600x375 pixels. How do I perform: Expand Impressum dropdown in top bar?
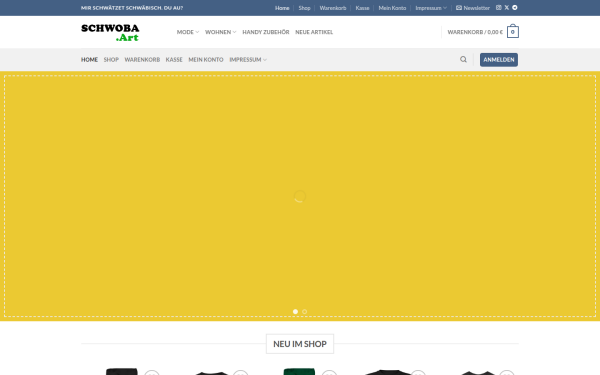point(431,8)
